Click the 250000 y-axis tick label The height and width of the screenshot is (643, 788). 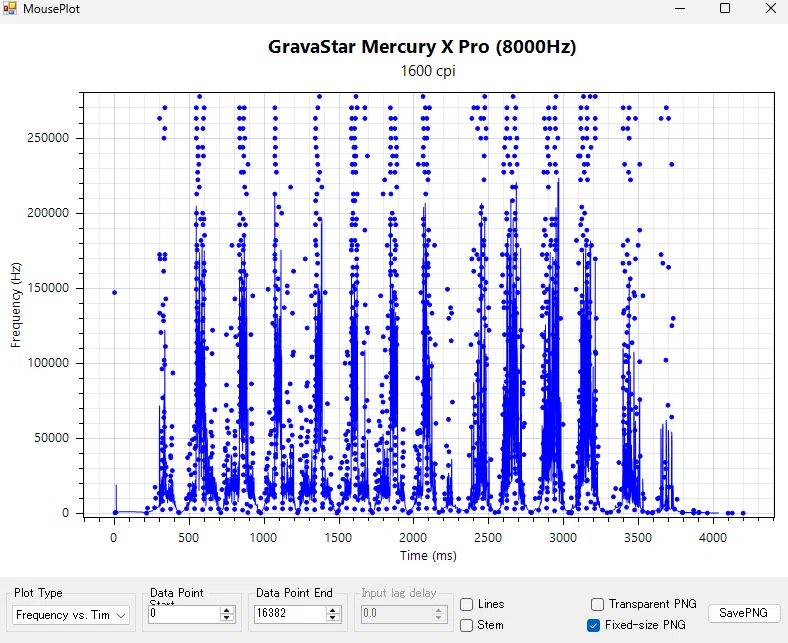point(48,138)
